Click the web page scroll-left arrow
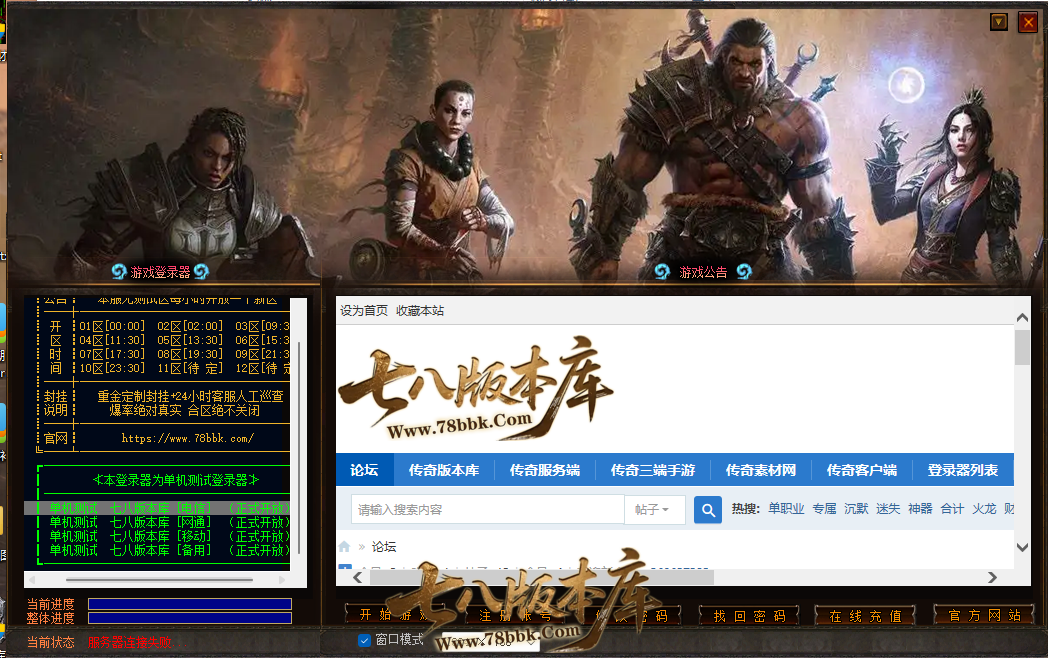1048x658 pixels. 358,577
